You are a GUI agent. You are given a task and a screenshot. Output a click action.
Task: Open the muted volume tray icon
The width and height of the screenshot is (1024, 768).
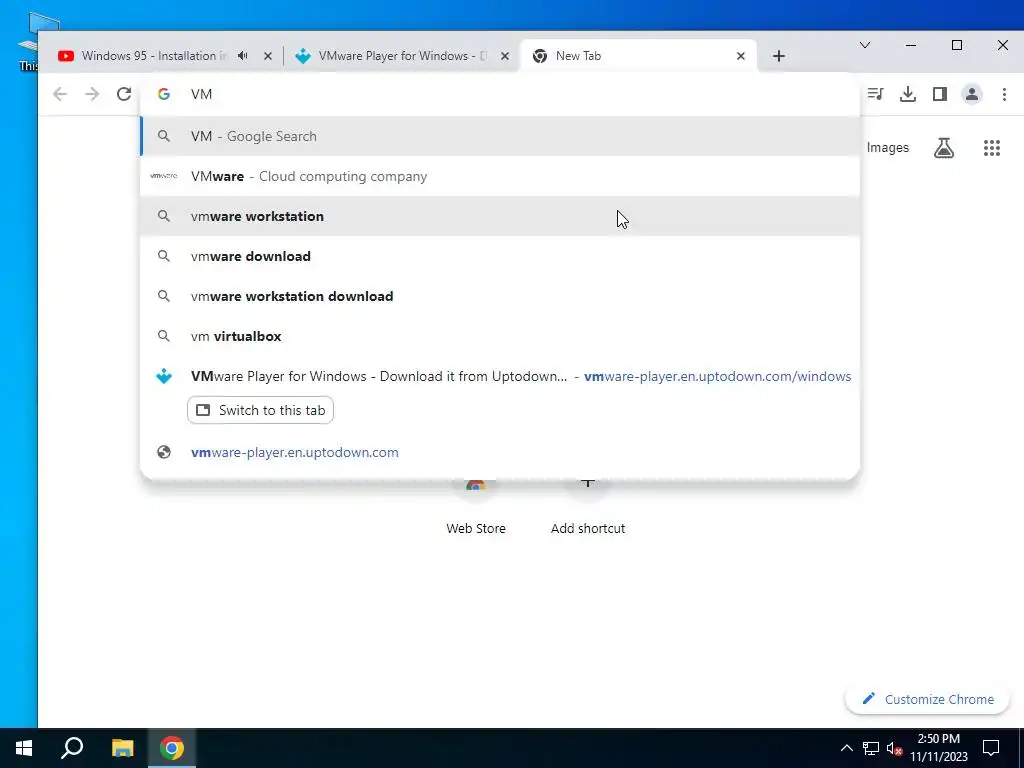point(894,748)
